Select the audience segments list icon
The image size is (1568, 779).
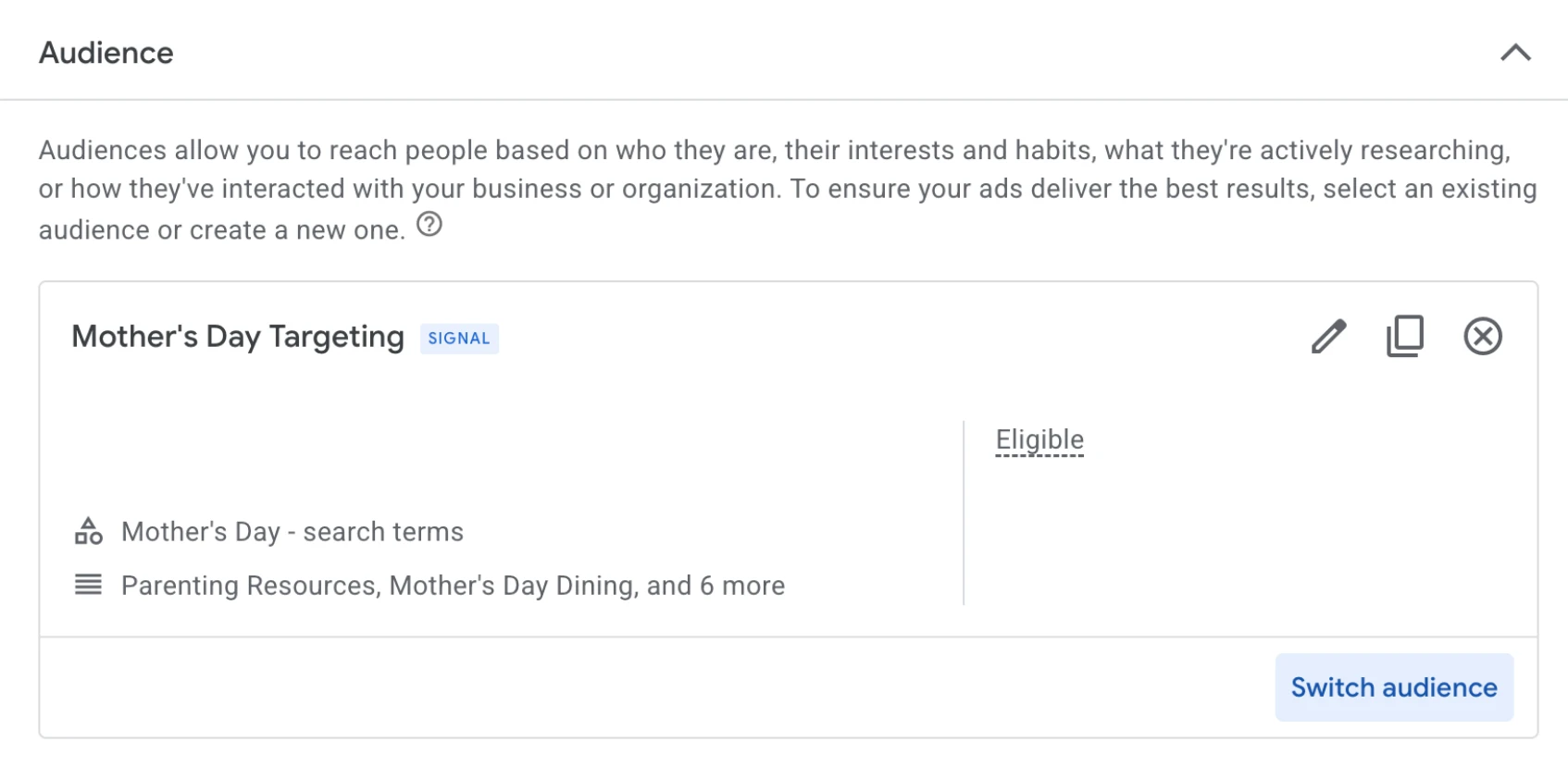(88, 584)
